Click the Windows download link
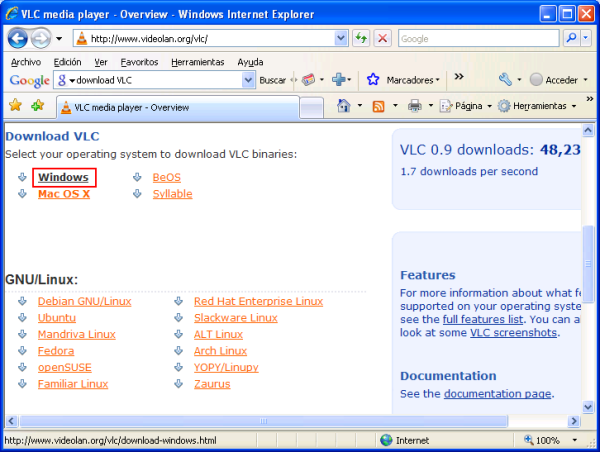Image resolution: width=600 pixels, height=452 pixels. [x=64, y=177]
